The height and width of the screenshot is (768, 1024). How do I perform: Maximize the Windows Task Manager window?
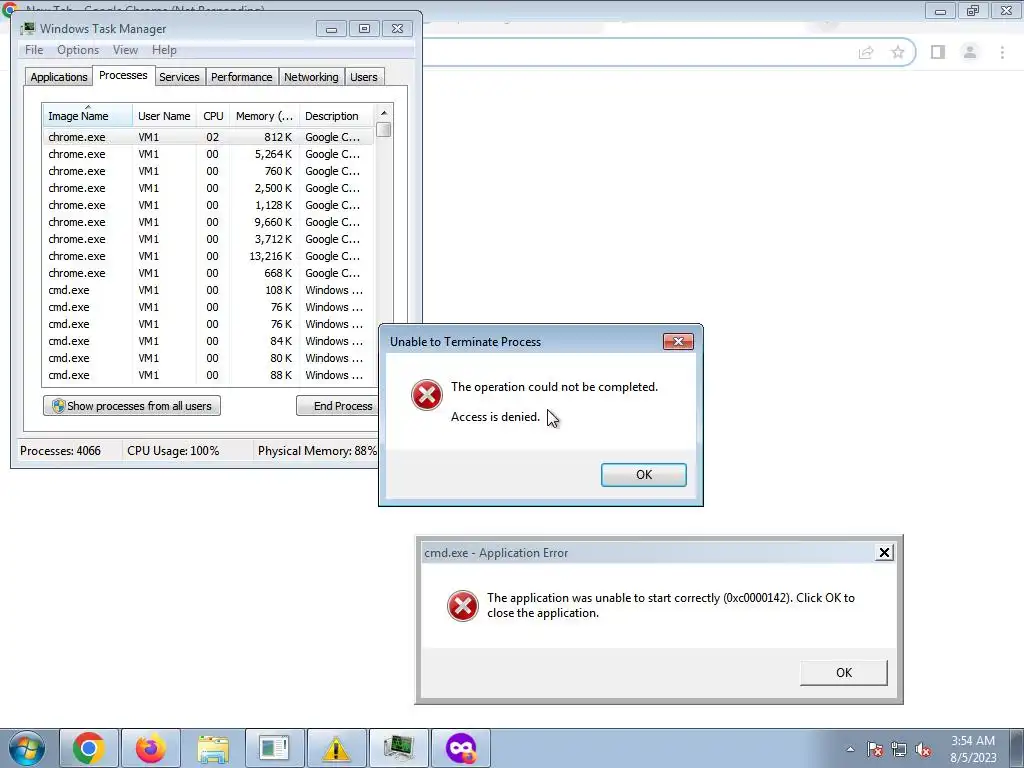point(364,29)
